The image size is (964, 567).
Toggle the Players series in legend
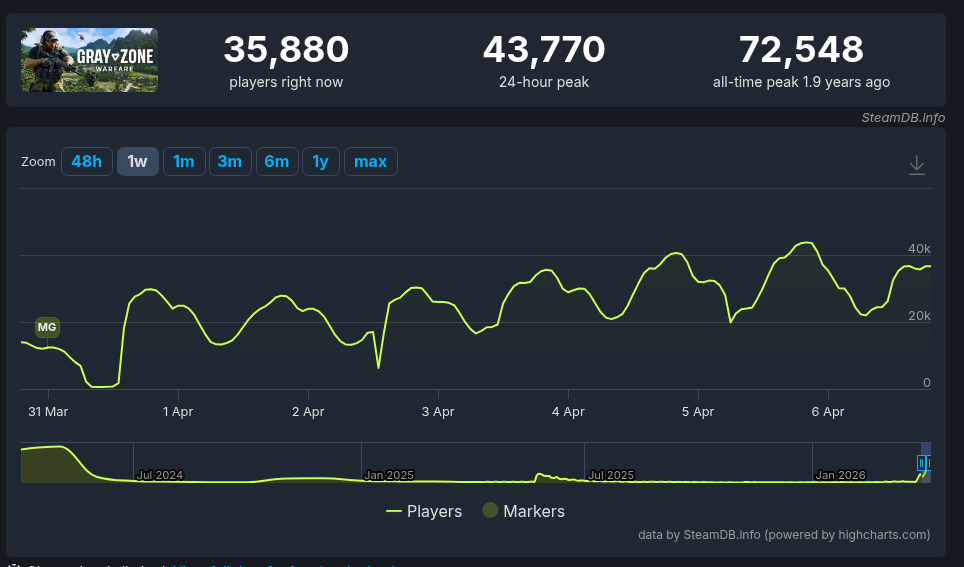pyautogui.click(x=424, y=511)
